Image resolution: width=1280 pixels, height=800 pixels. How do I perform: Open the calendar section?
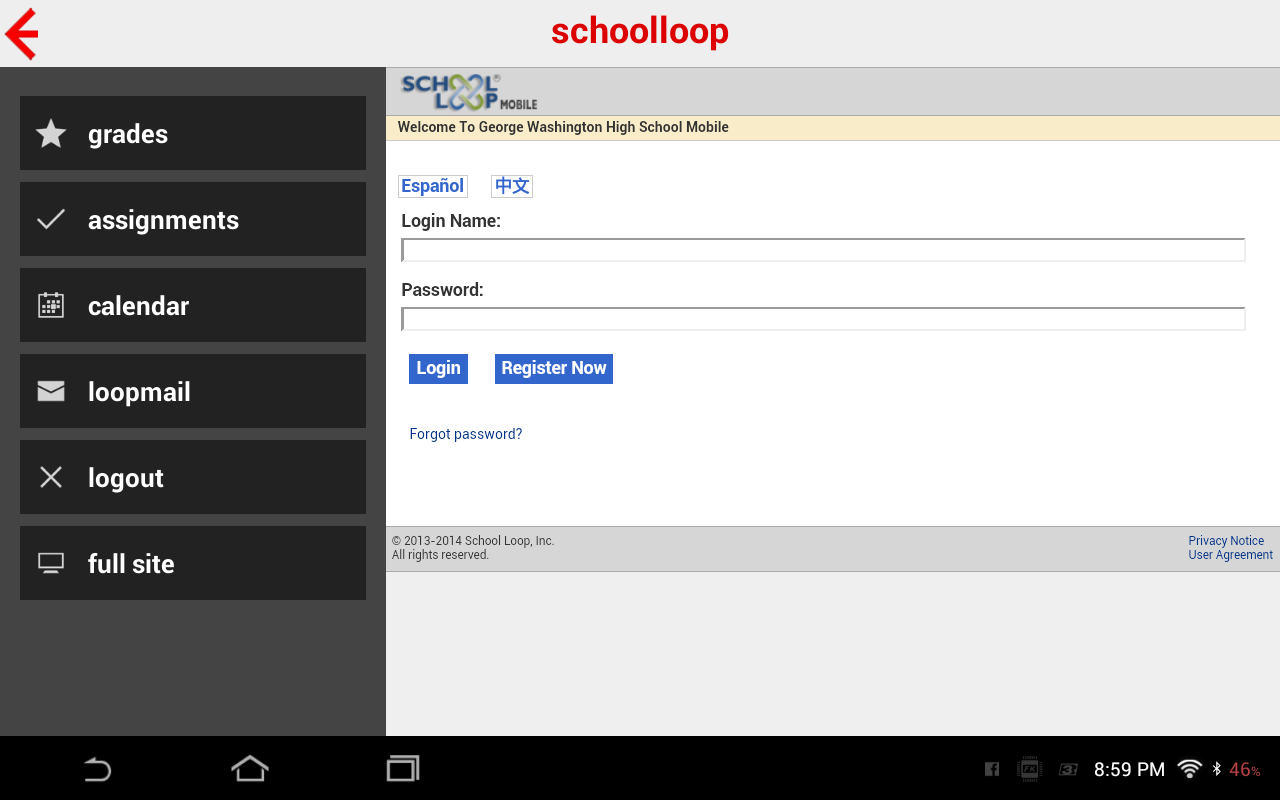pos(193,305)
